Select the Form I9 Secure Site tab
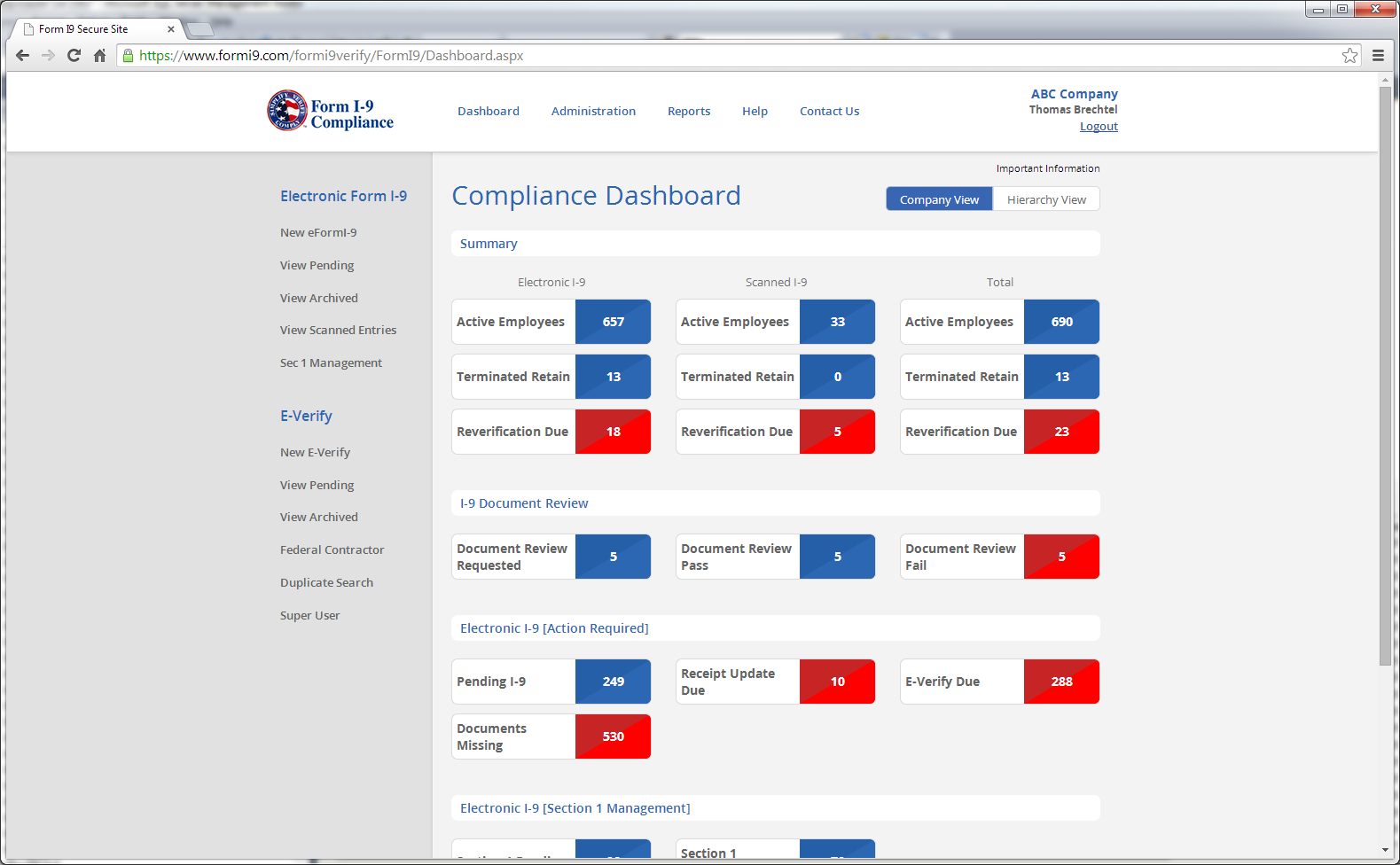This screenshot has height=865, width=1400. coord(96,29)
